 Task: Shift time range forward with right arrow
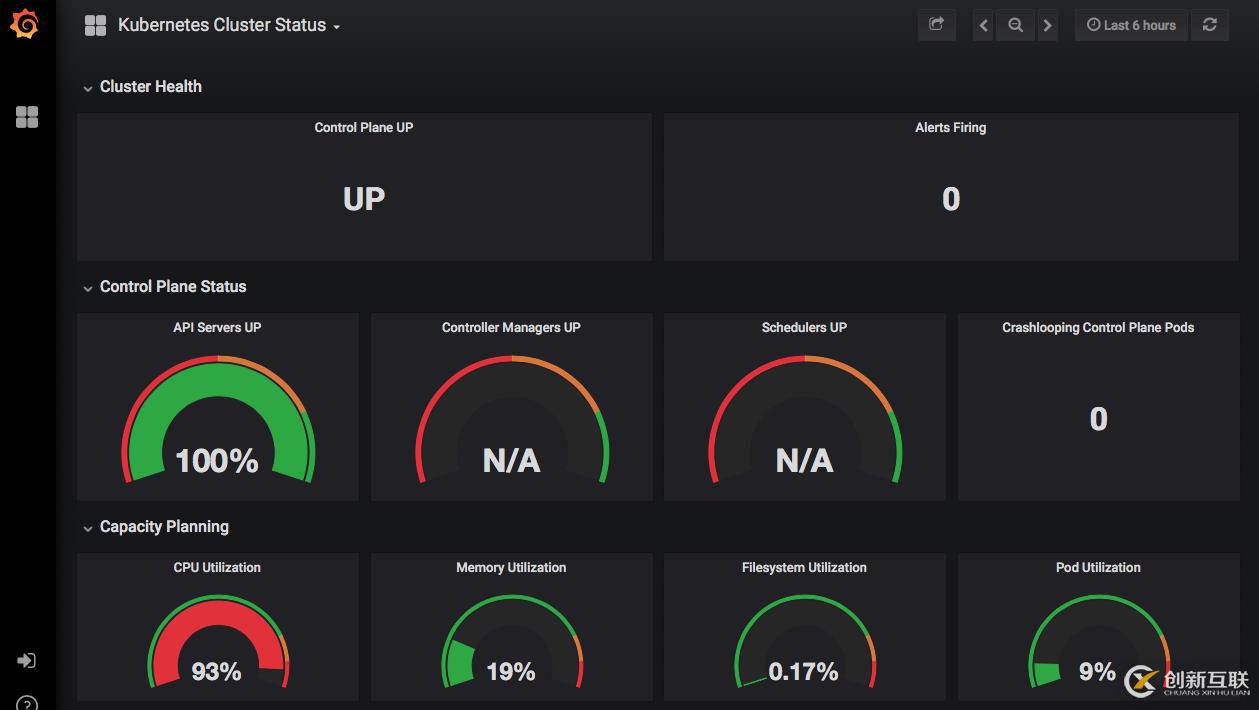point(1047,25)
